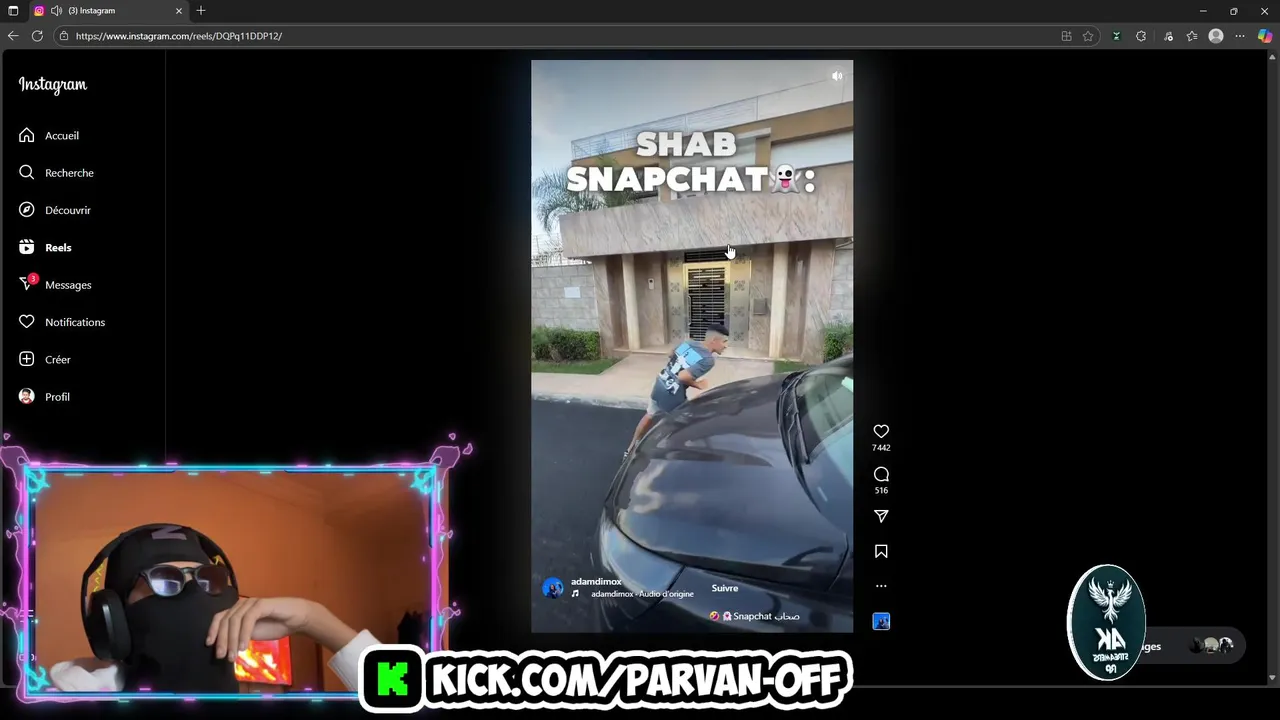Open browser Extensions puzzle icon
The height and width of the screenshot is (720, 1280).
click(x=1141, y=36)
